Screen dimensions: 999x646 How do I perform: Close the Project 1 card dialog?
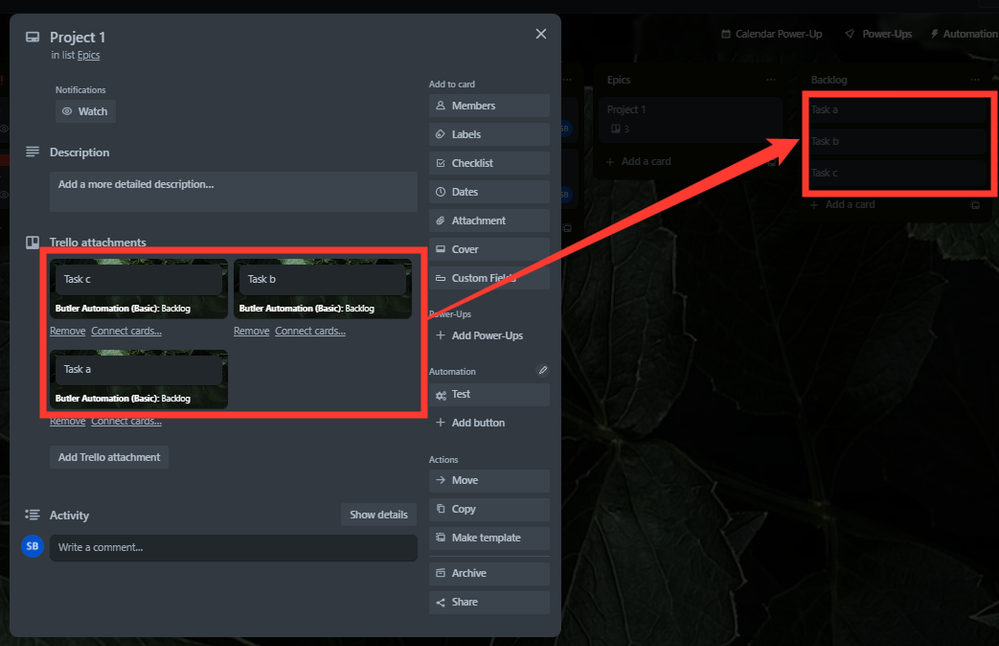pyautogui.click(x=541, y=34)
